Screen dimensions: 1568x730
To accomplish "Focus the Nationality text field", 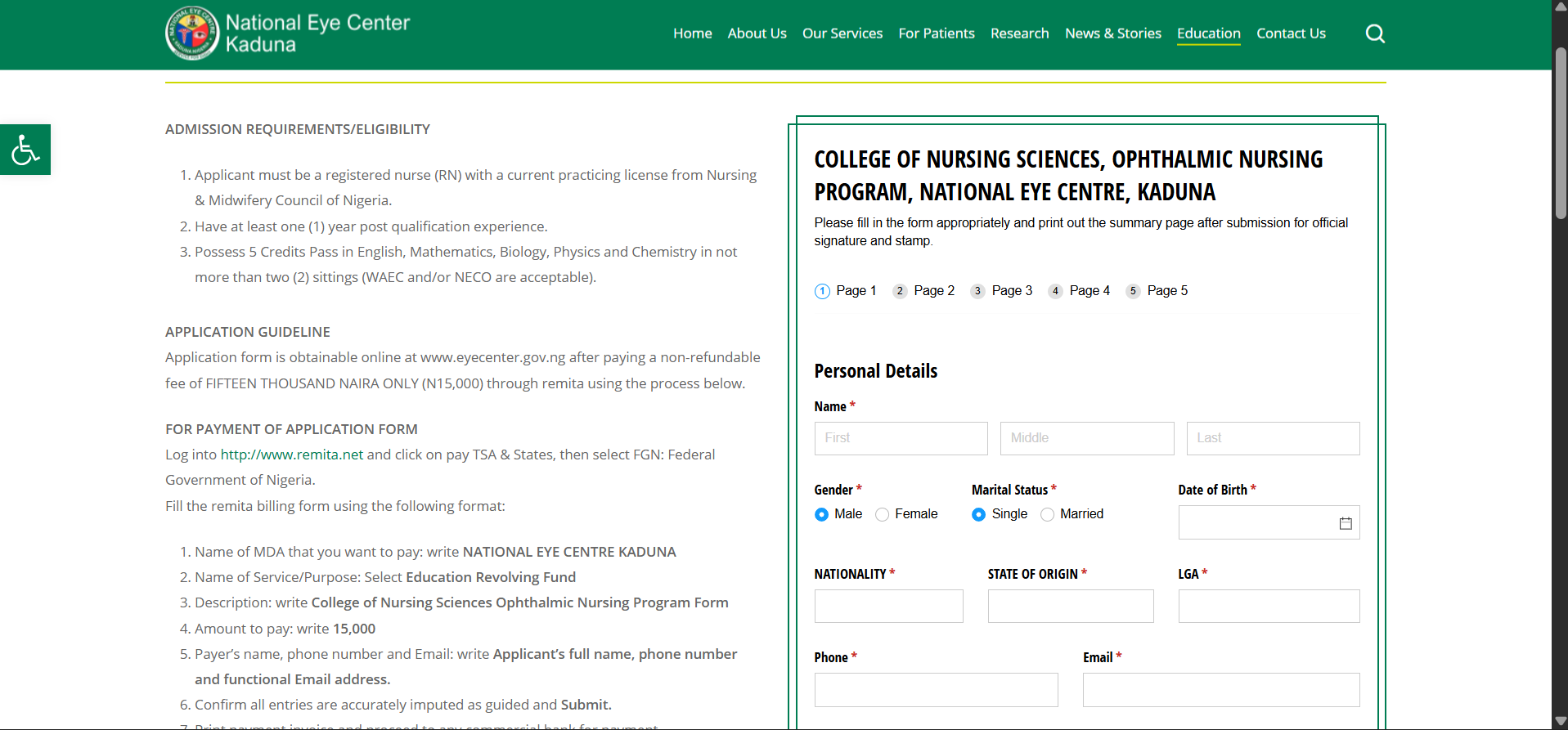I will click(x=888, y=607).
